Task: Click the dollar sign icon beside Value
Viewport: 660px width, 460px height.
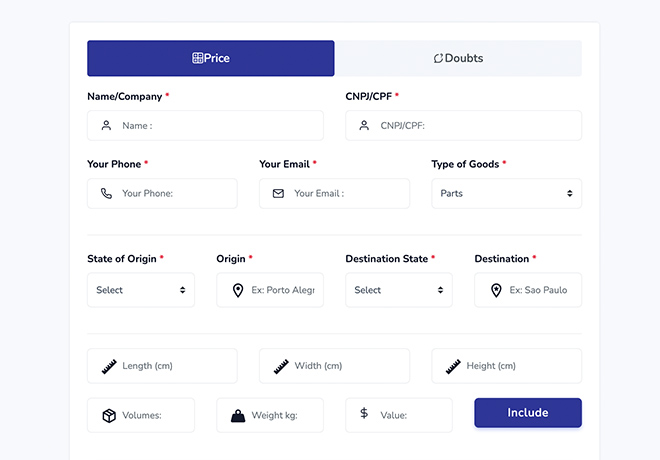Action: [x=364, y=414]
